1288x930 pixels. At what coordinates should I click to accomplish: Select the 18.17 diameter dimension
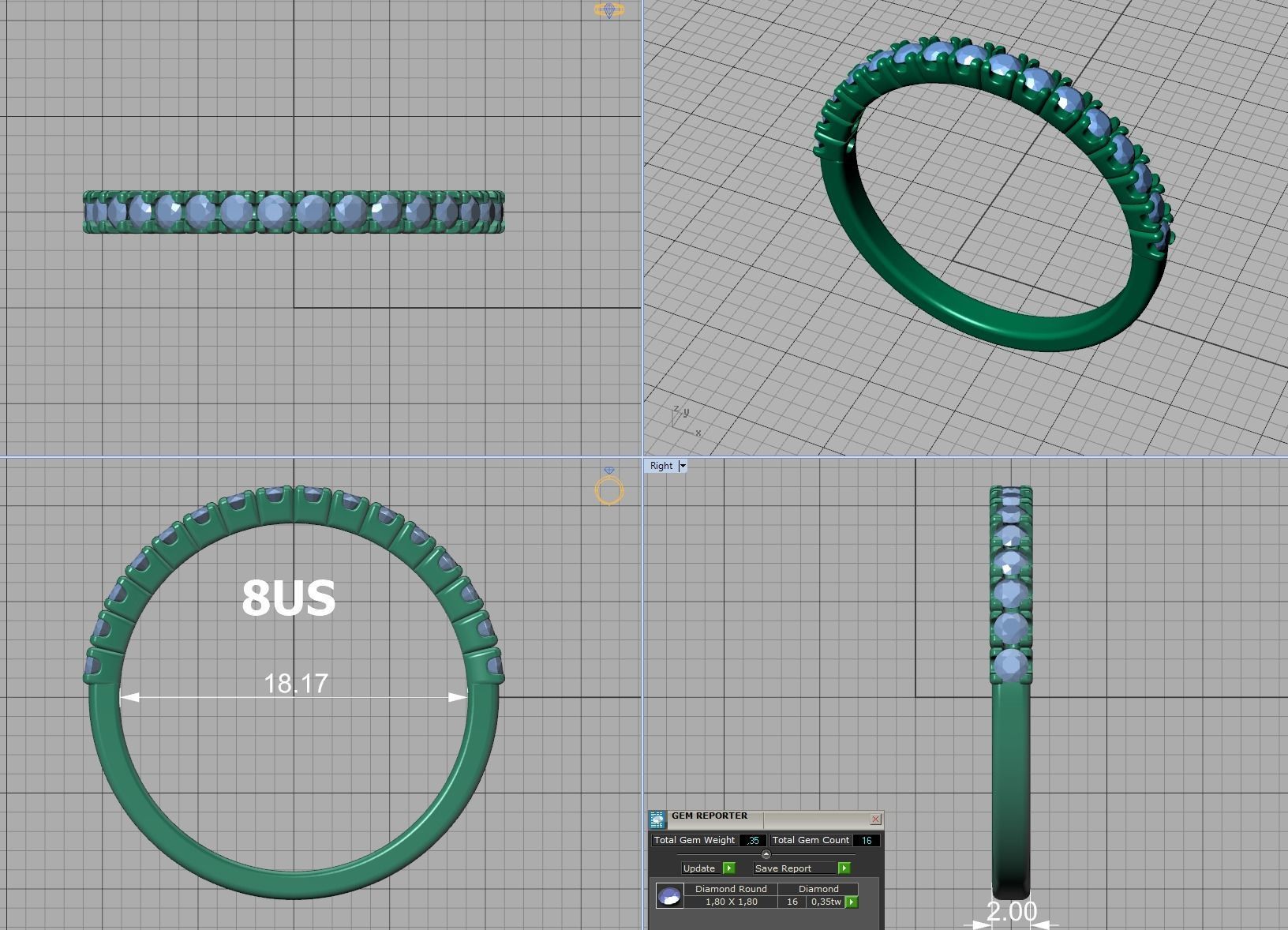click(296, 683)
